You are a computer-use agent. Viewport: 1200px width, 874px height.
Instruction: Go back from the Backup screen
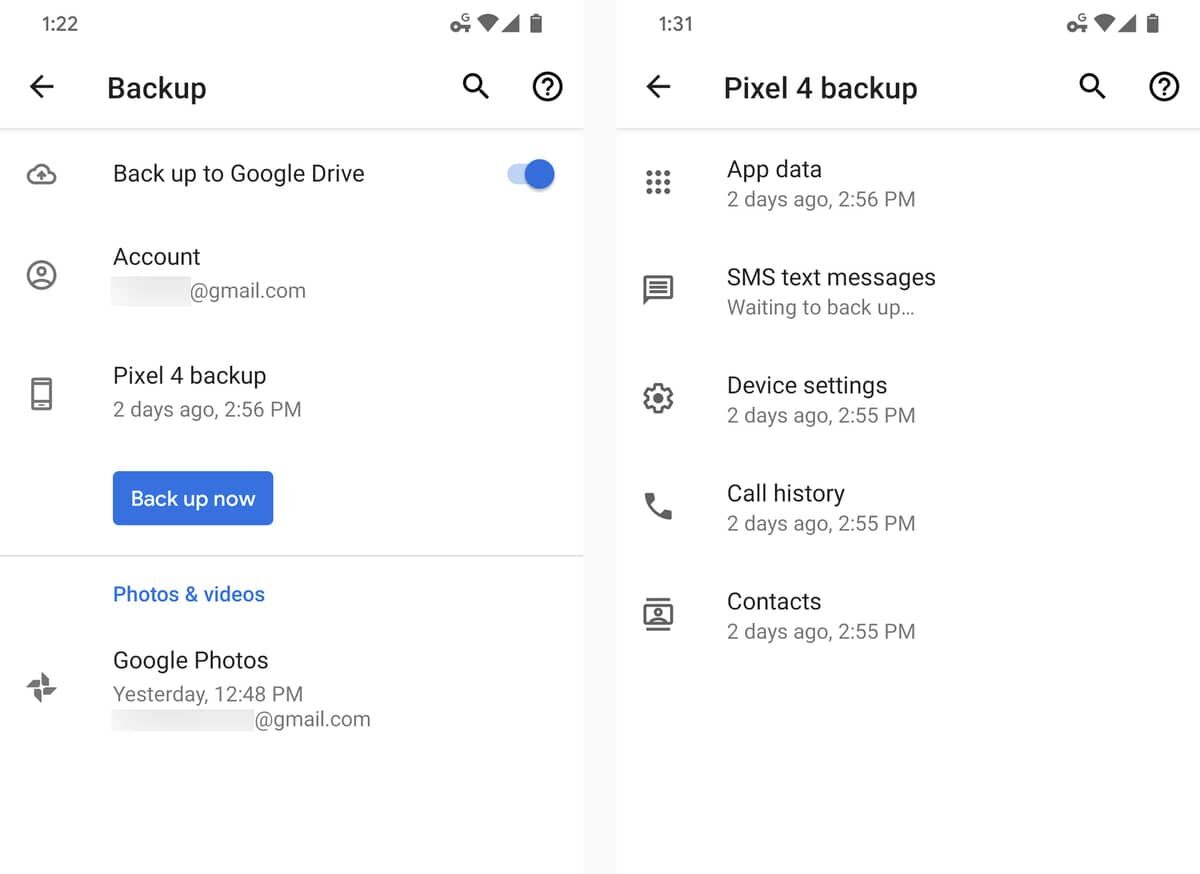[42, 88]
